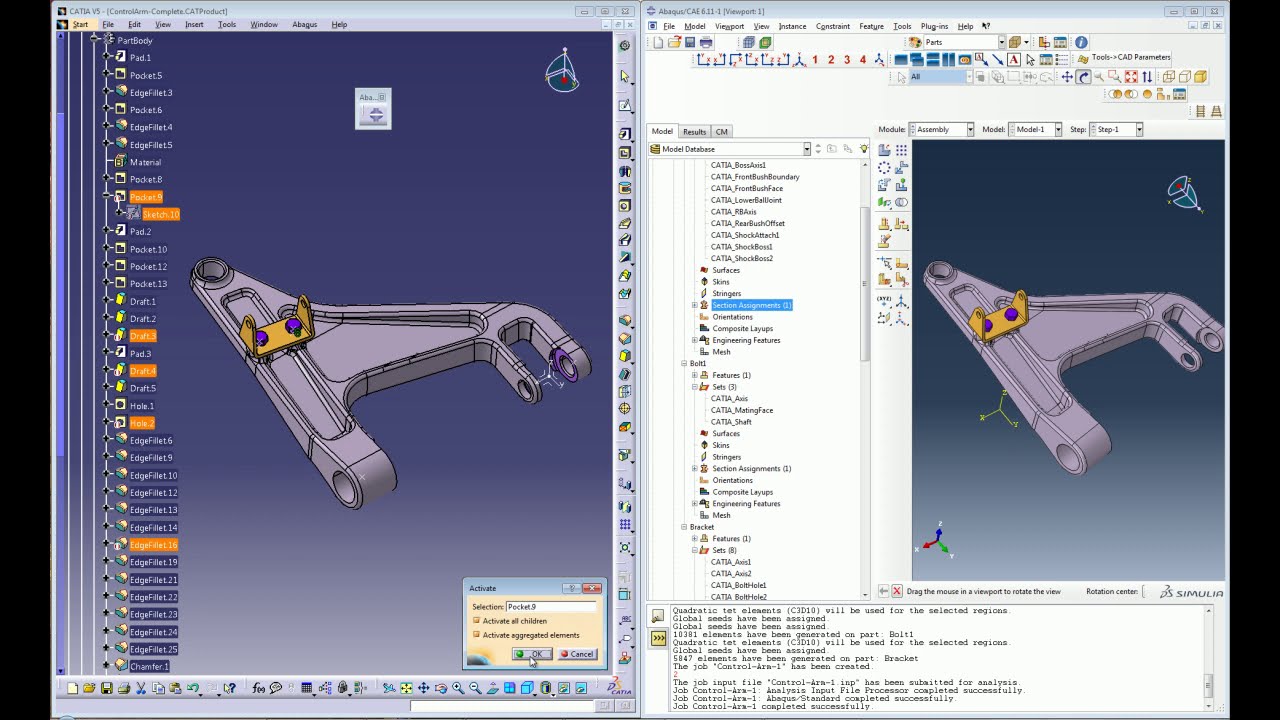Screen dimensions: 1280x720
Task: Click command line toggle icon beside message area
Action: click(x=658, y=638)
